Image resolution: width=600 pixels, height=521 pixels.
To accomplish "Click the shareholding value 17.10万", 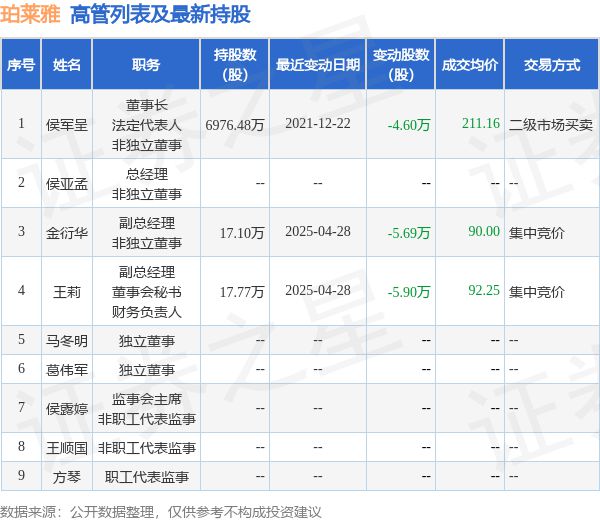I will [242, 233].
